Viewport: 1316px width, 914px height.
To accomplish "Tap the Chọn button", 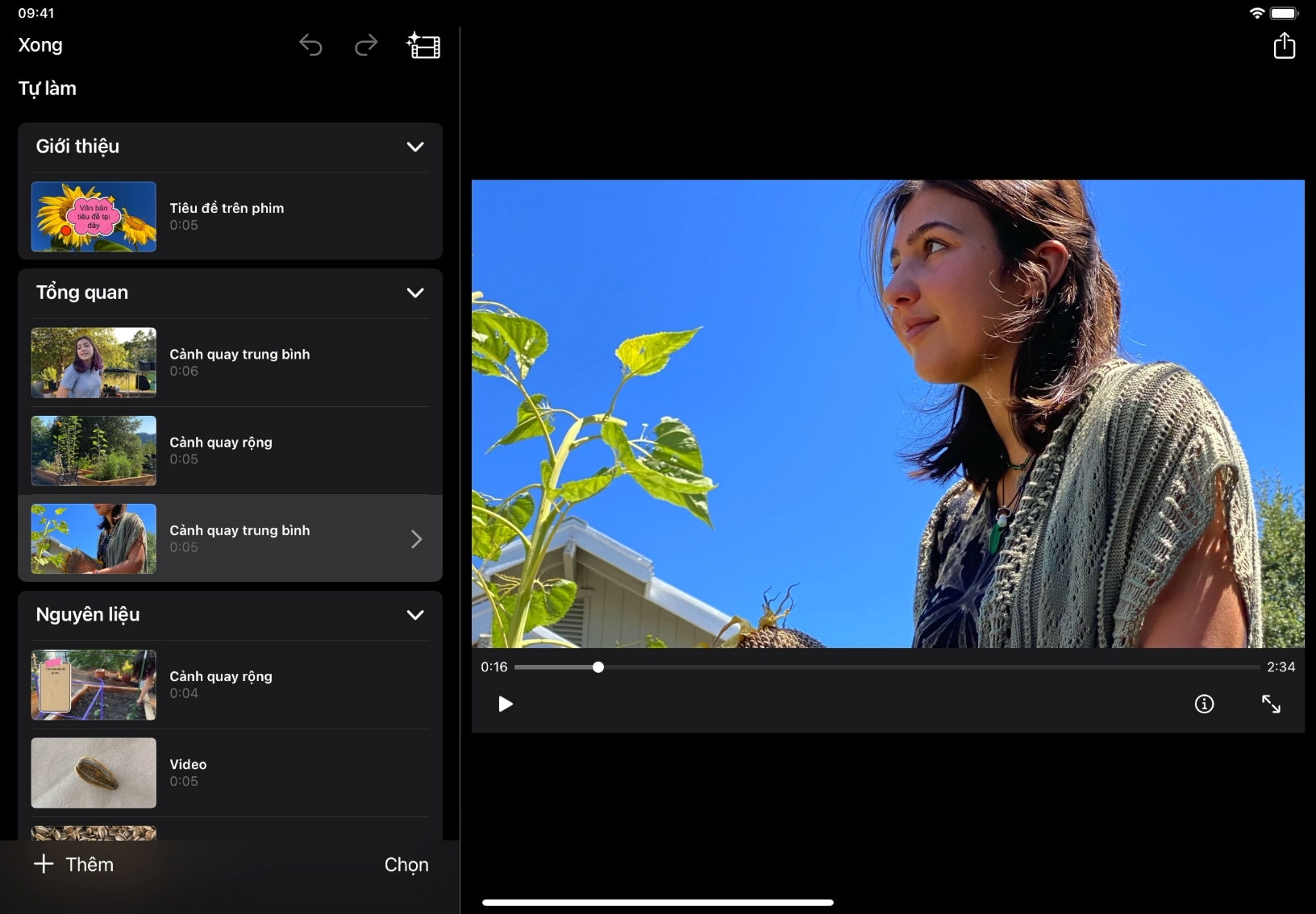I will coord(406,865).
